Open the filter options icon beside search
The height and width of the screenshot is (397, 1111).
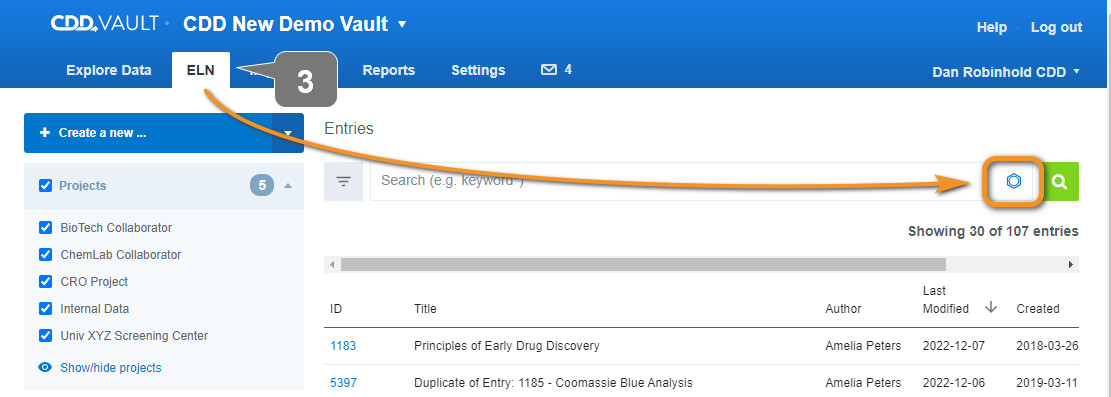[x=344, y=181]
